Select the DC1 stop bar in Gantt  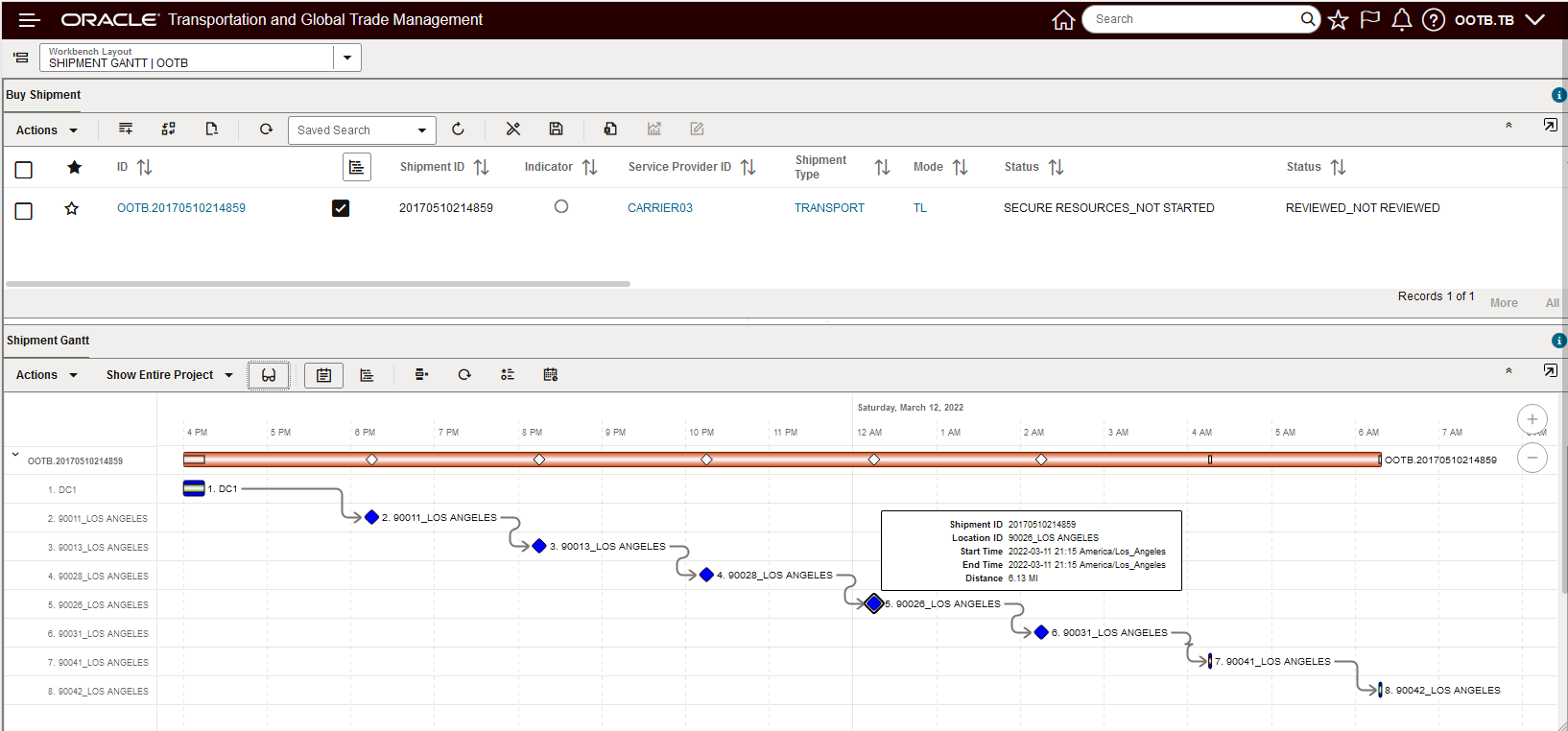click(x=194, y=488)
